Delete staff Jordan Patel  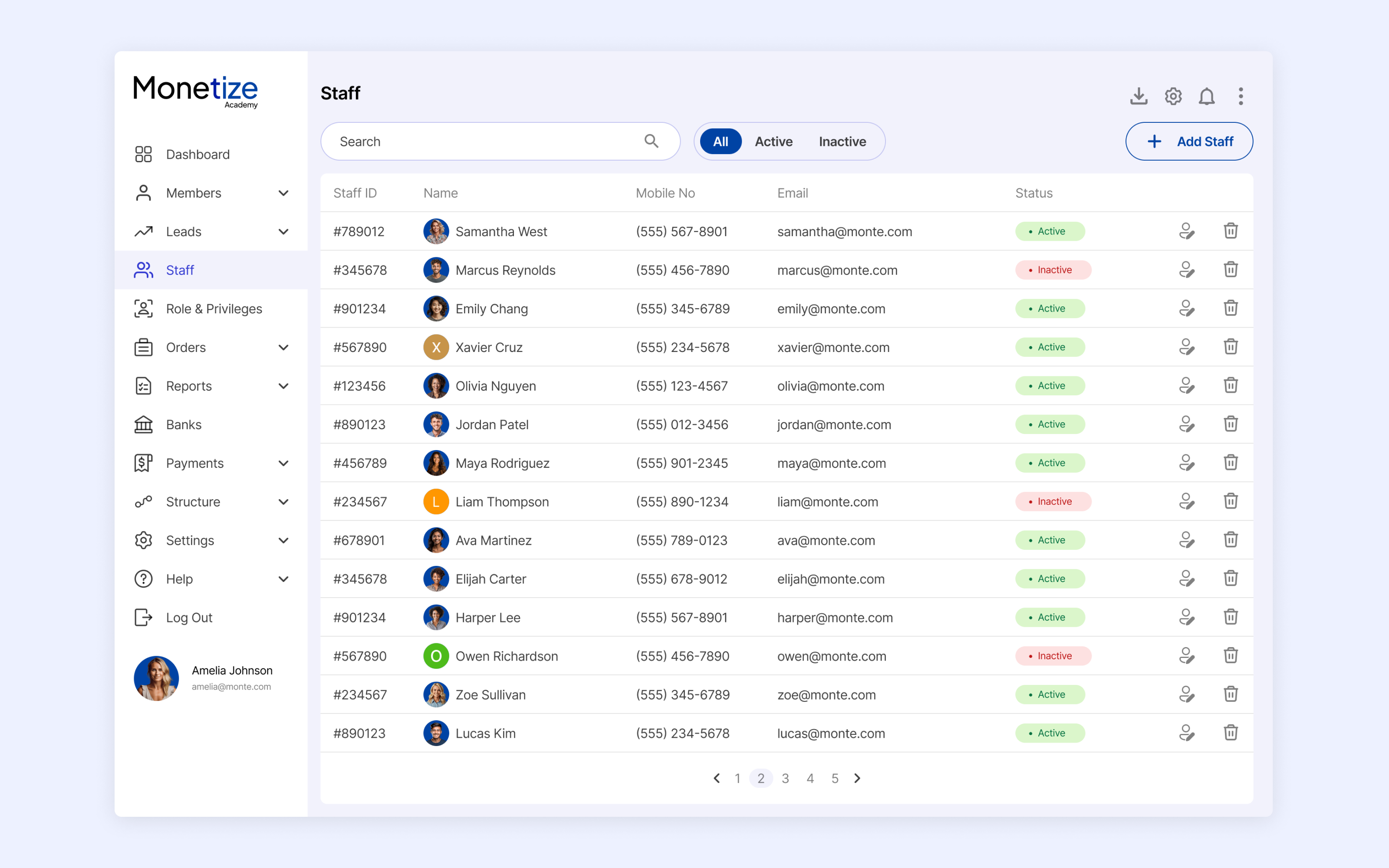click(1231, 424)
